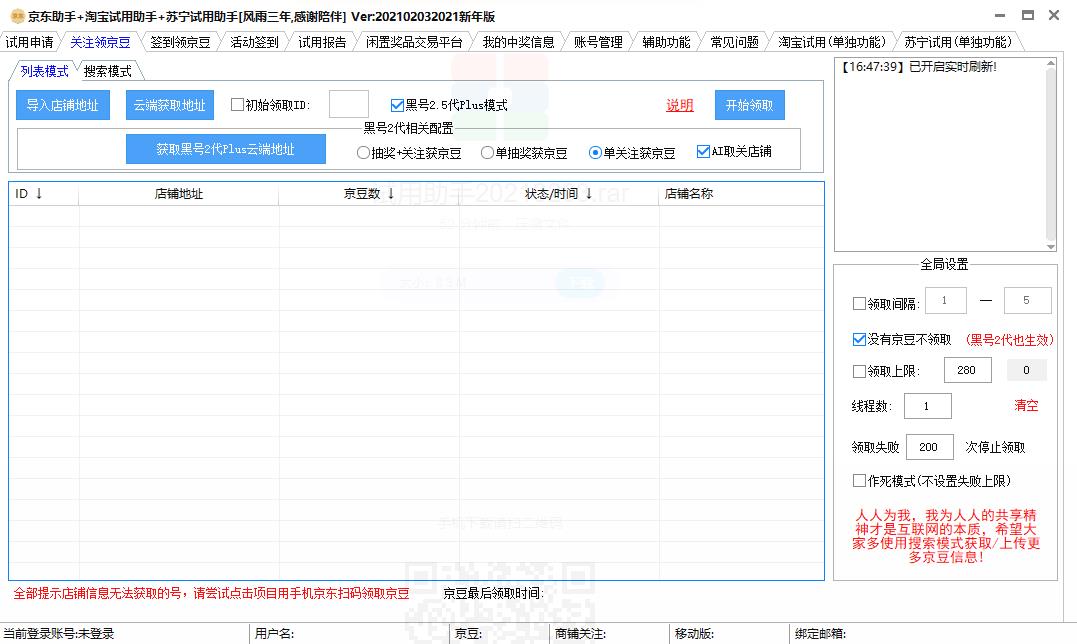Click the 领取失败 field showing 200
The image size is (1077, 644).
coord(930,447)
